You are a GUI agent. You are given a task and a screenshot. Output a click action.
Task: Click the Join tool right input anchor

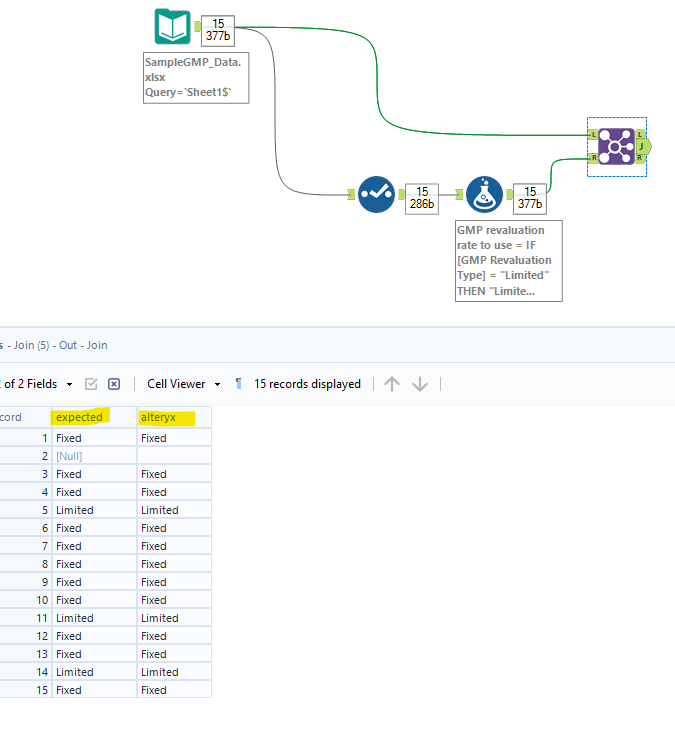tap(593, 158)
